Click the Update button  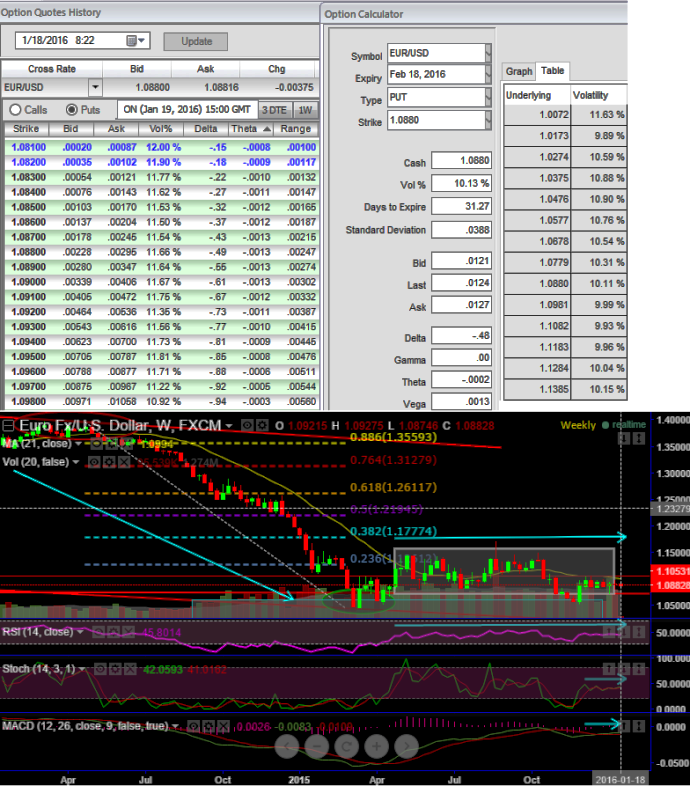195,41
